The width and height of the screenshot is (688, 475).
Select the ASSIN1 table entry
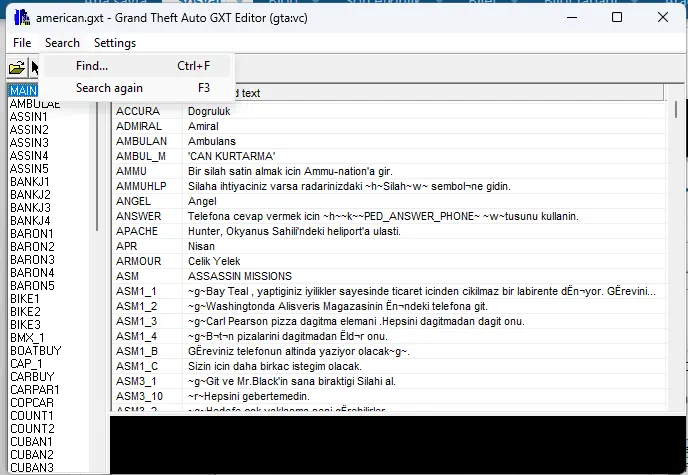tap(29, 117)
